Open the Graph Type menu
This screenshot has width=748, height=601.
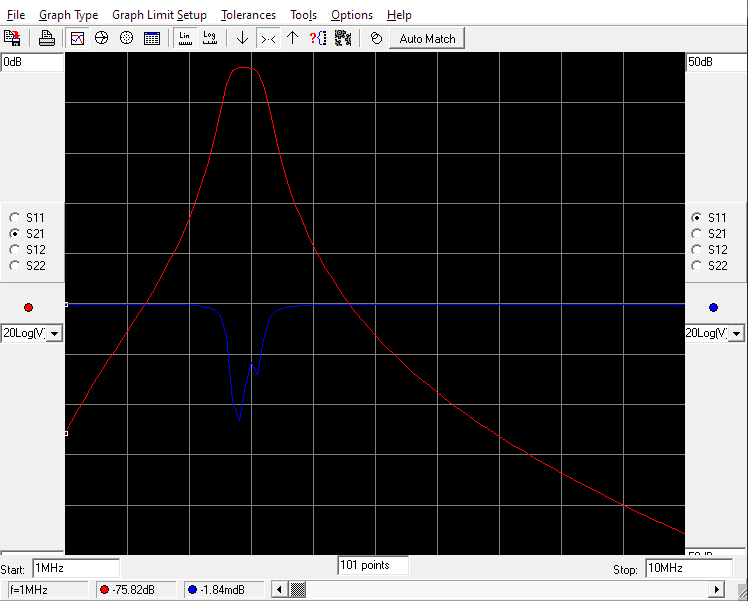point(68,15)
